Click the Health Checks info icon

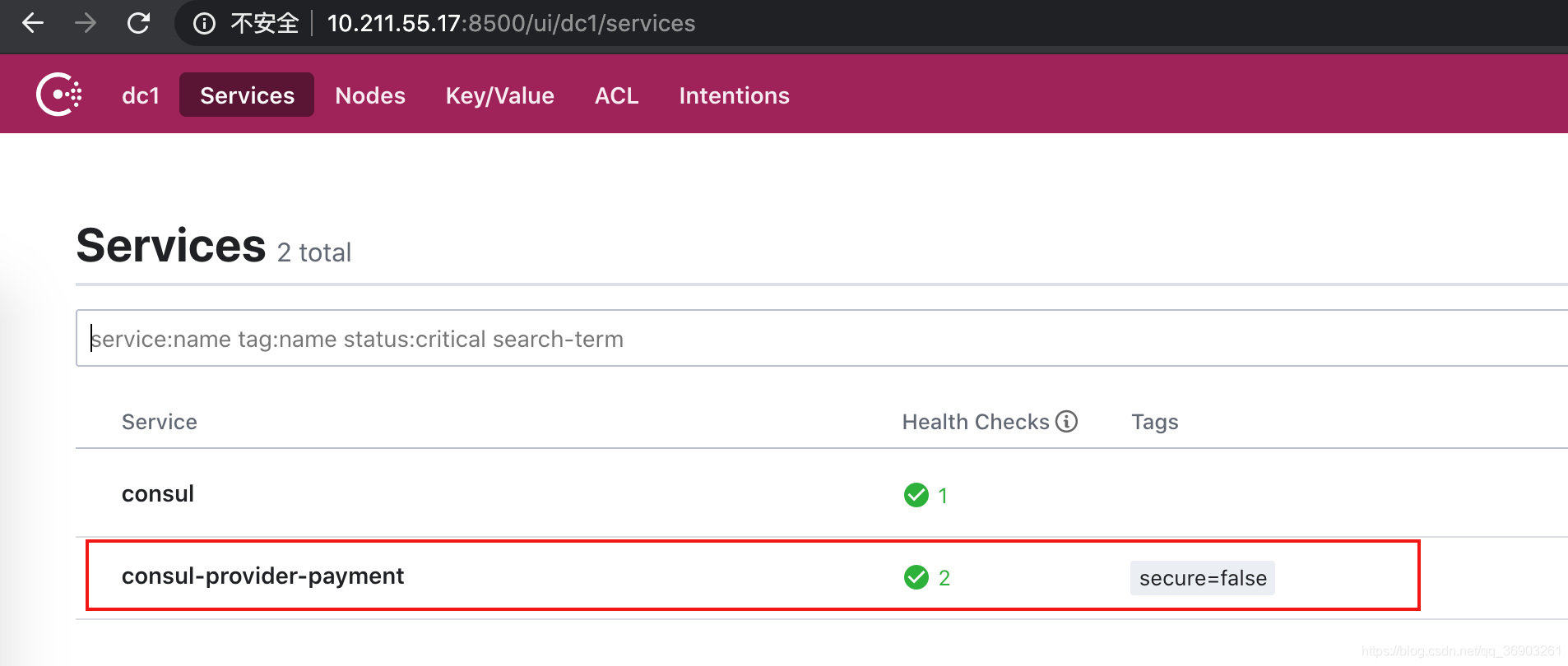[x=1066, y=421]
